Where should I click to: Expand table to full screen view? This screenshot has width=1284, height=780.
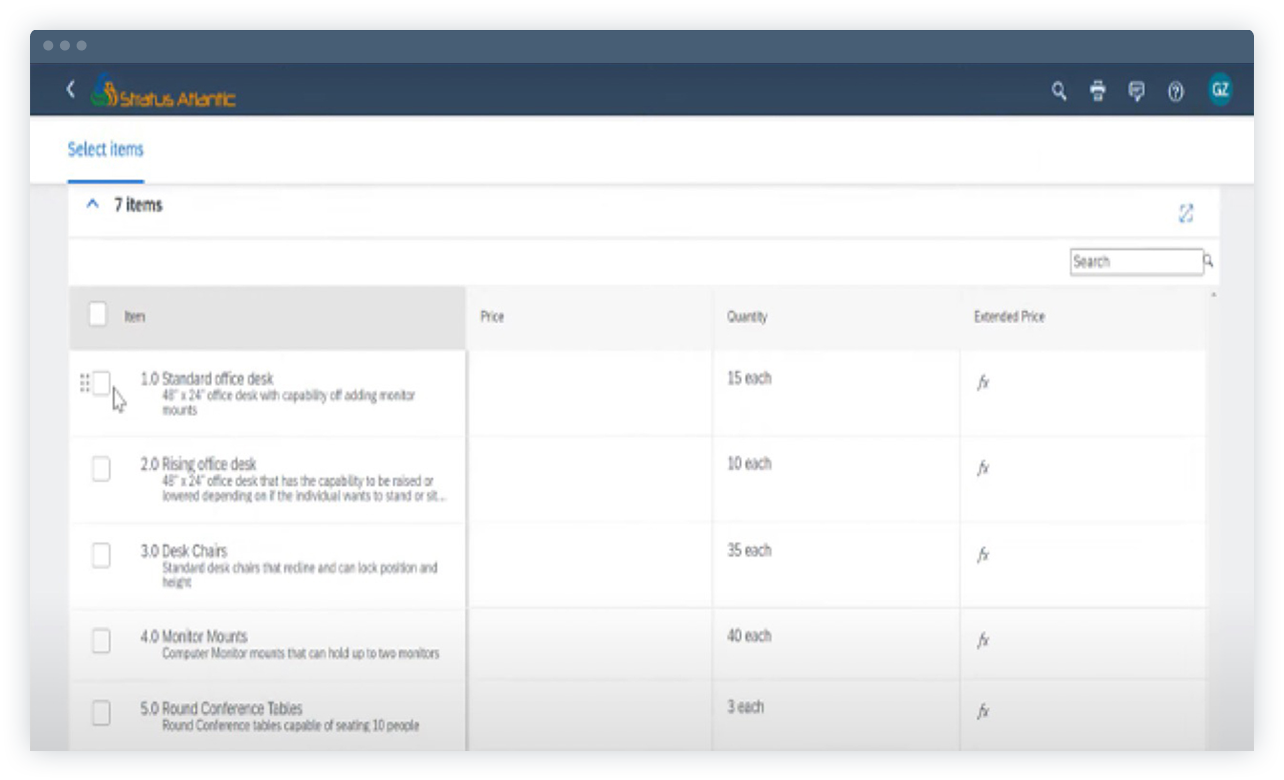click(1186, 211)
